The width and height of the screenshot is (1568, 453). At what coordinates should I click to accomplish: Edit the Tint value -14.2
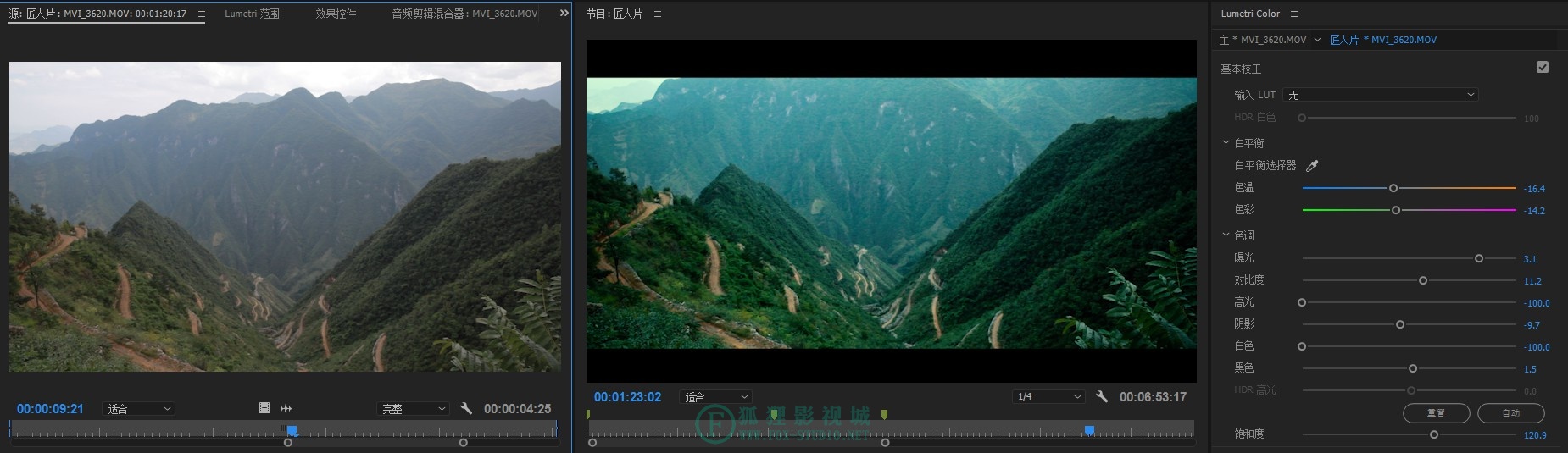point(1534,211)
